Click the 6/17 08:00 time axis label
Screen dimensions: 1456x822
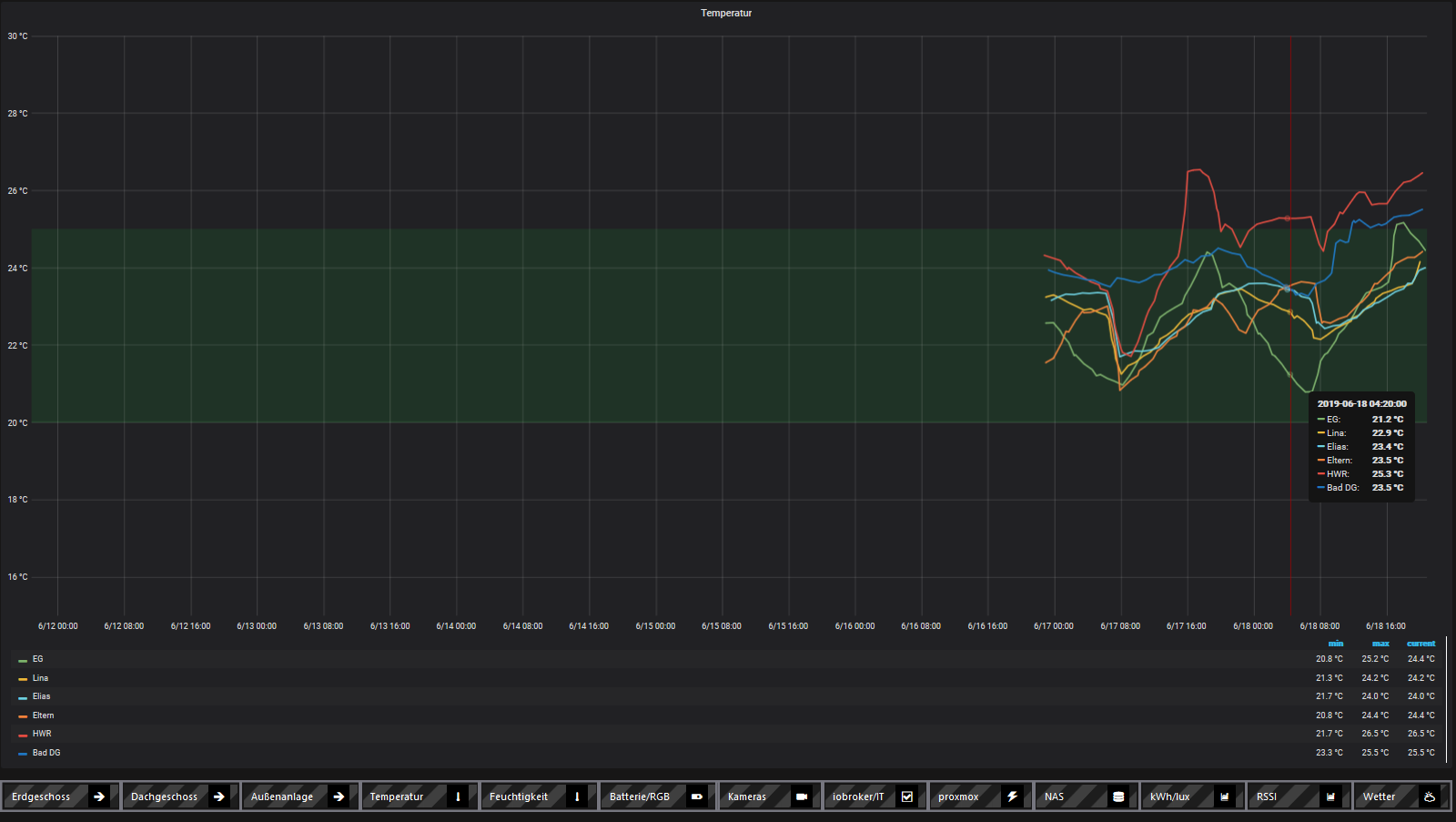point(1120,626)
